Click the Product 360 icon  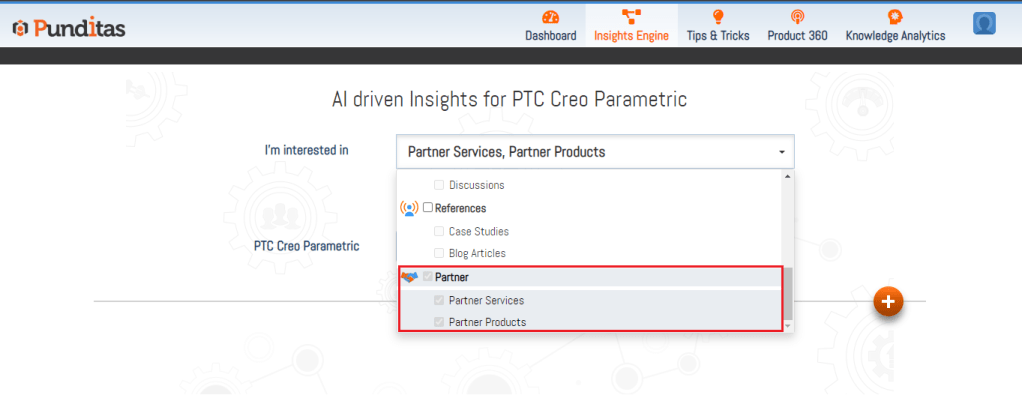(797, 17)
